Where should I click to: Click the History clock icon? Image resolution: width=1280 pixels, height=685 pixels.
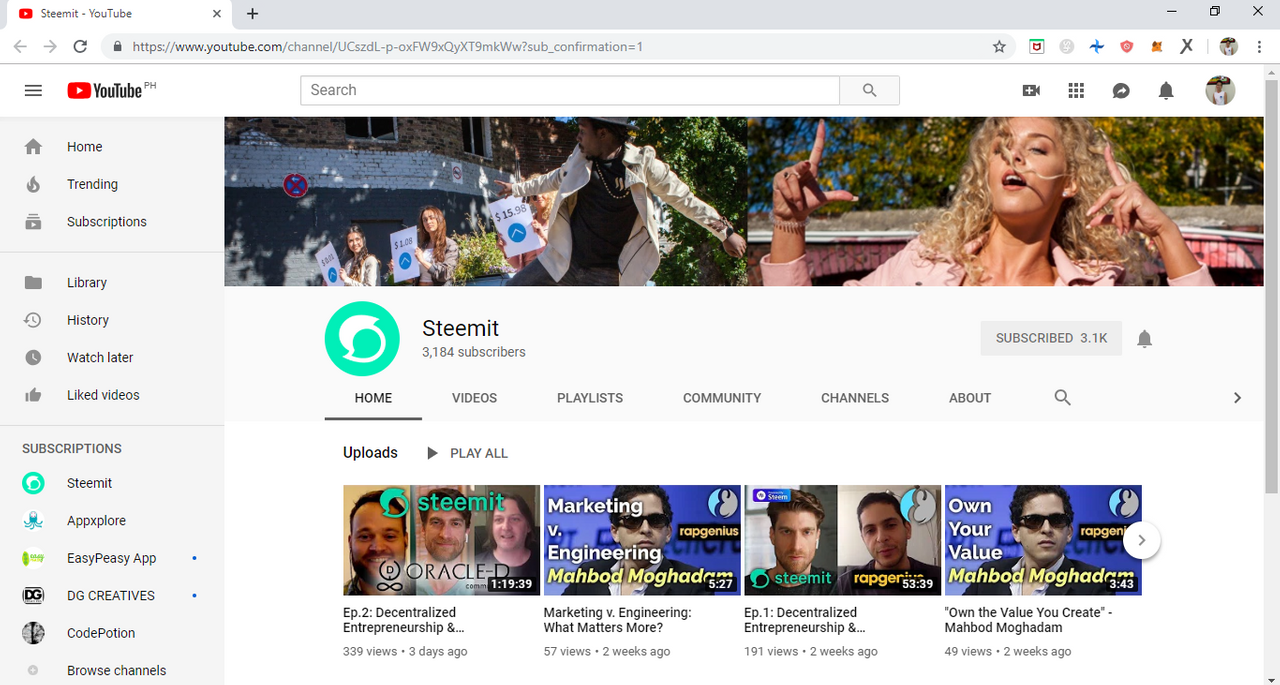(33, 320)
